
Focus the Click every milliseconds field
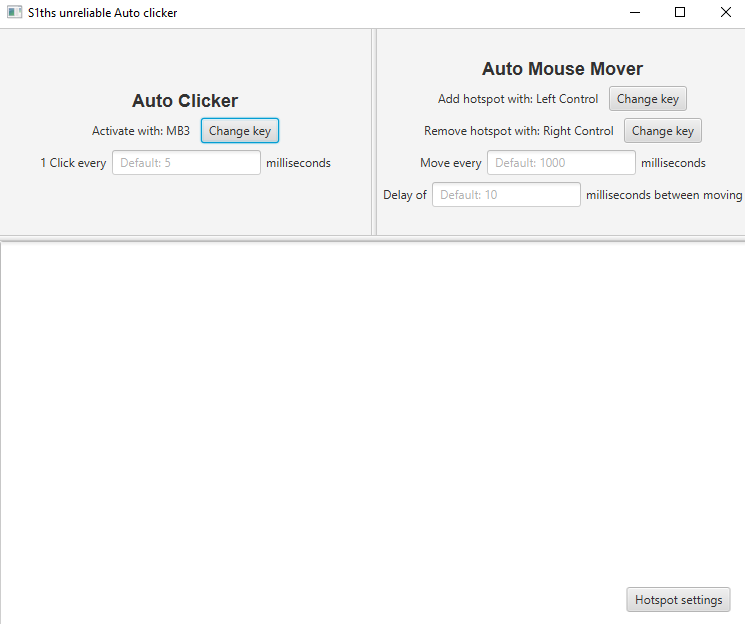[x=186, y=163]
